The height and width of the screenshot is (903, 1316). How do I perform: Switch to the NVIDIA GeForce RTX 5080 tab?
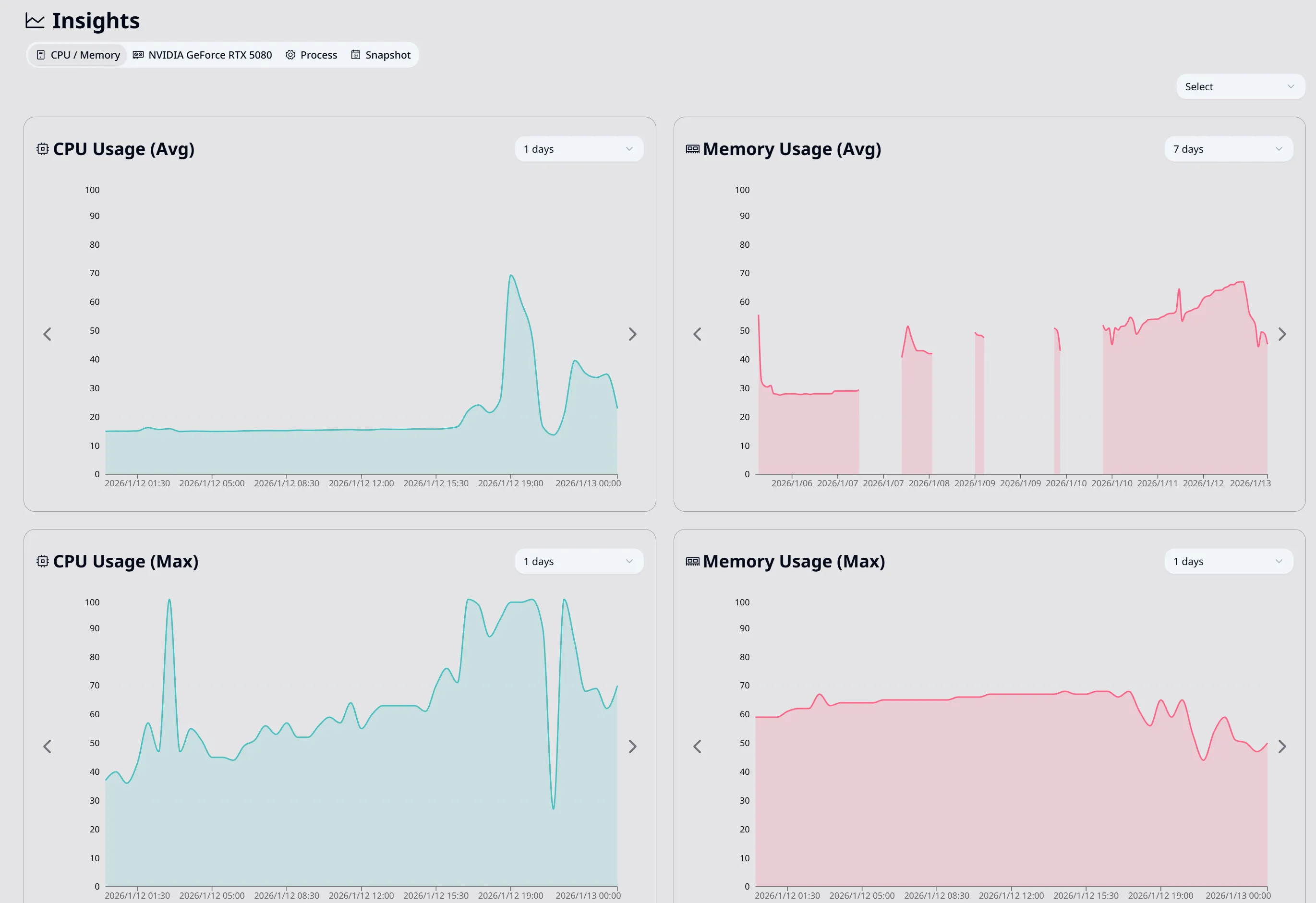(x=203, y=54)
